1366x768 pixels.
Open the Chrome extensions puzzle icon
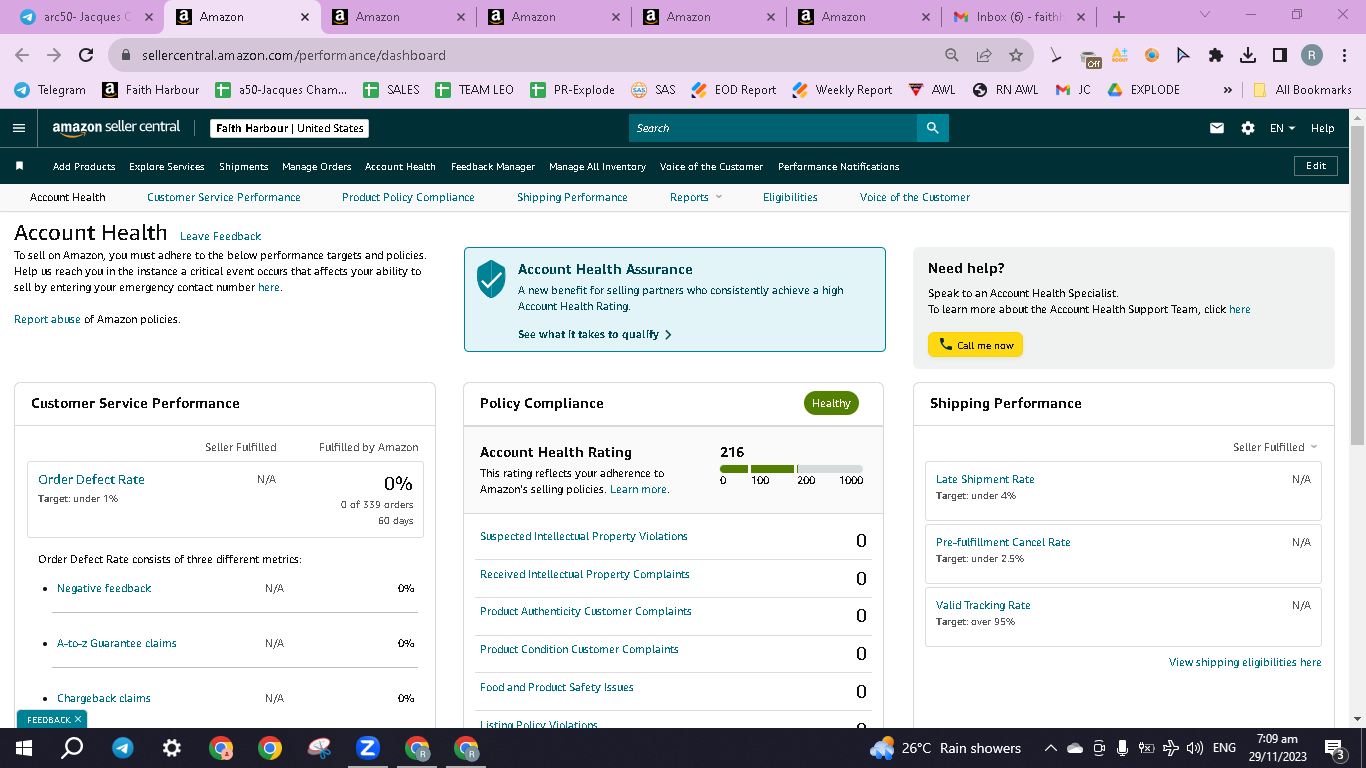(1216, 55)
